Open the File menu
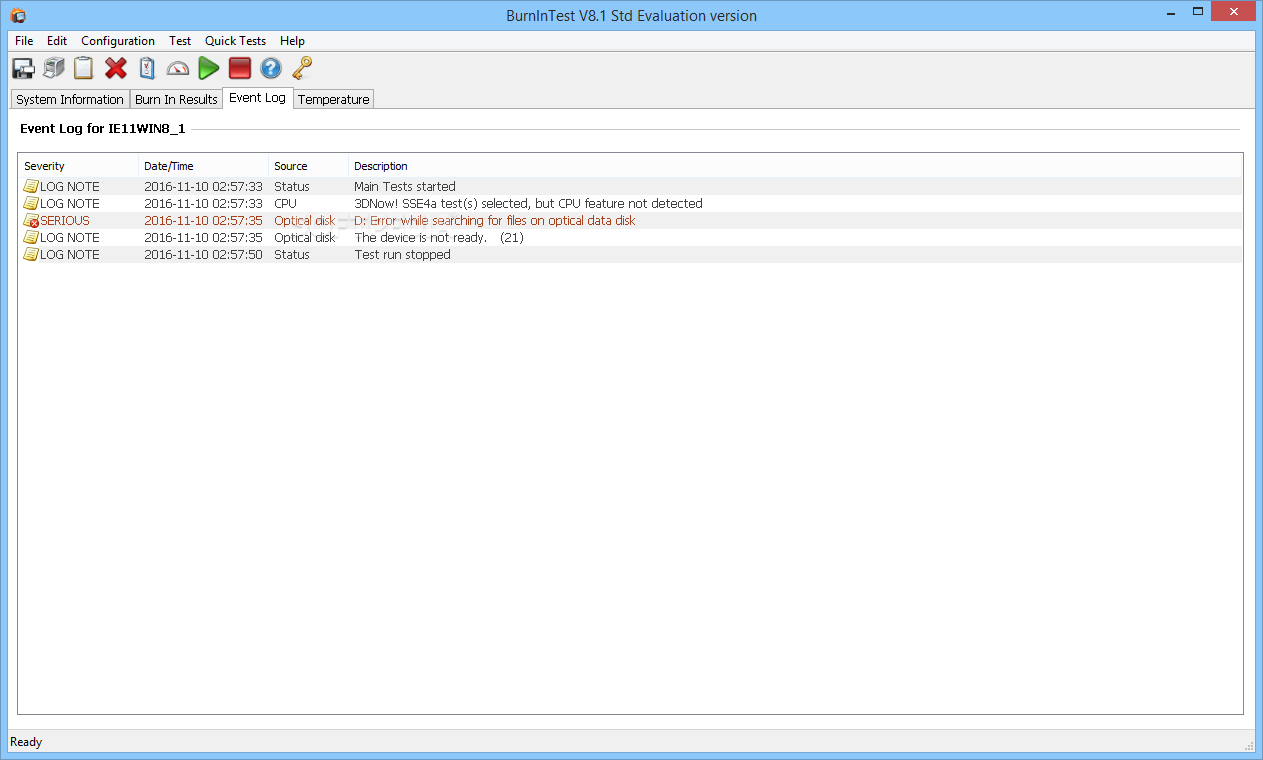The image size is (1263, 760). (x=24, y=41)
